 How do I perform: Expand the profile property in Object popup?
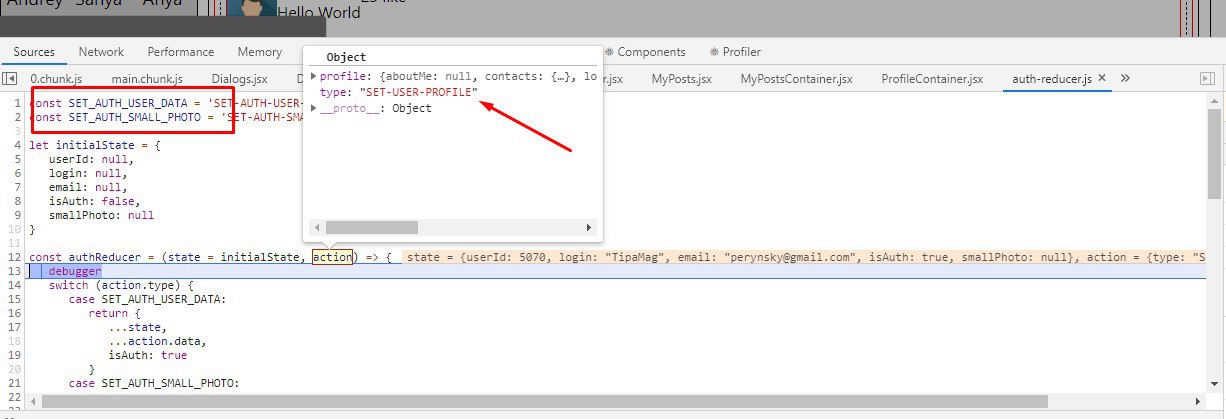[x=314, y=77]
